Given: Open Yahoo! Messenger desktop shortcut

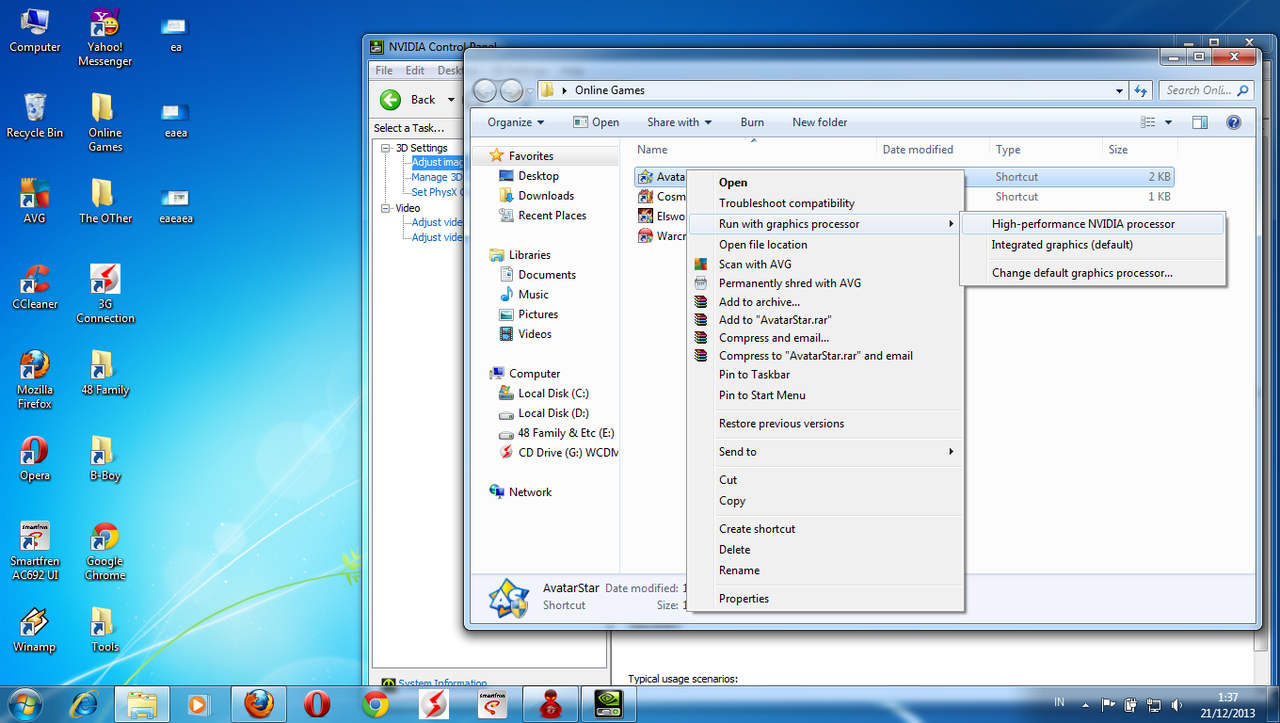Looking at the screenshot, I should [x=105, y=38].
